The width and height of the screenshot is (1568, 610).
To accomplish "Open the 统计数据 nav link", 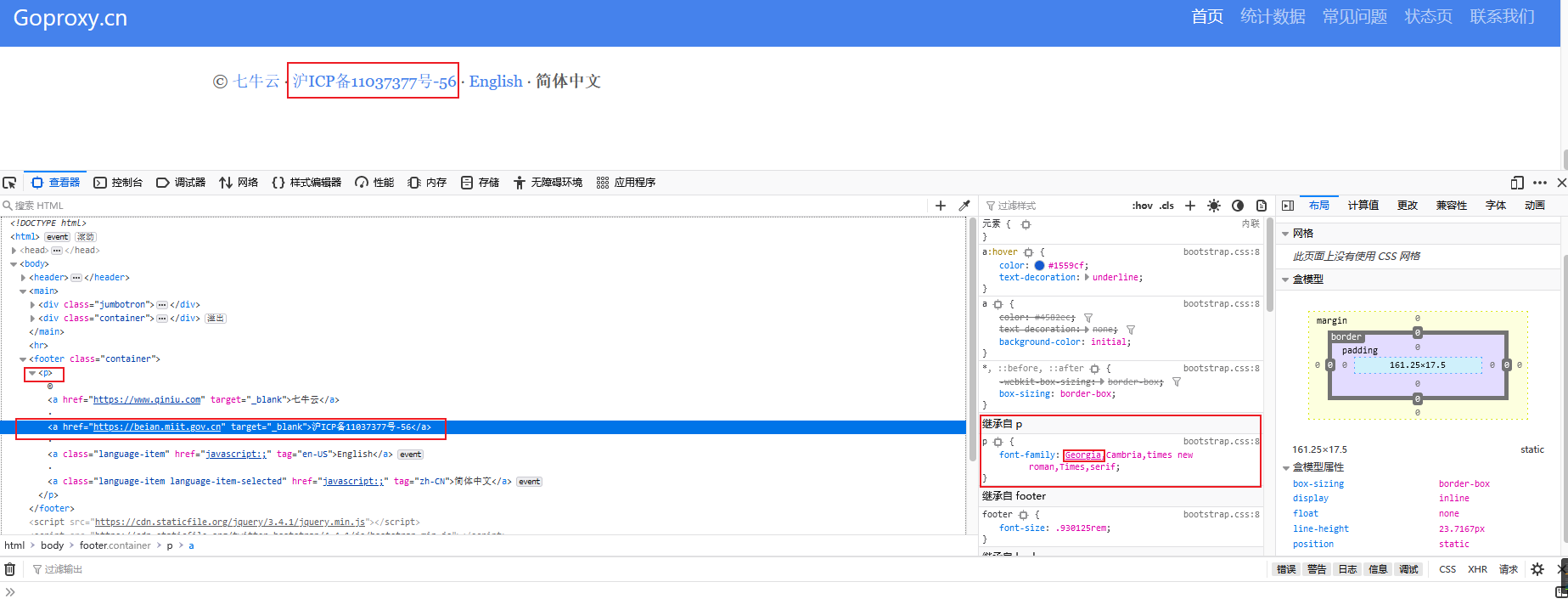I will coord(1273,17).
